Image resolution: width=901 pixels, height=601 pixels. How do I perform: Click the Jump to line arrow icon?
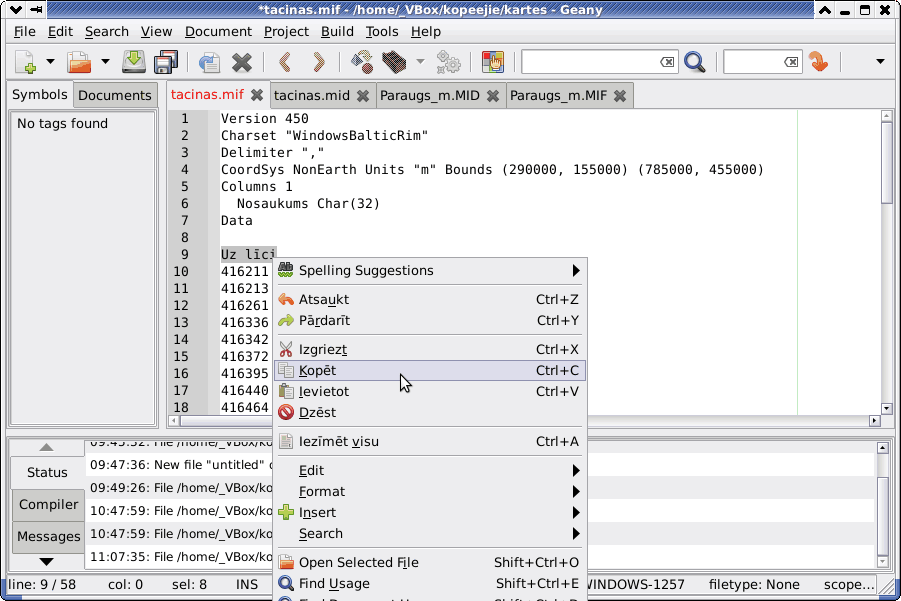[818, 61]
